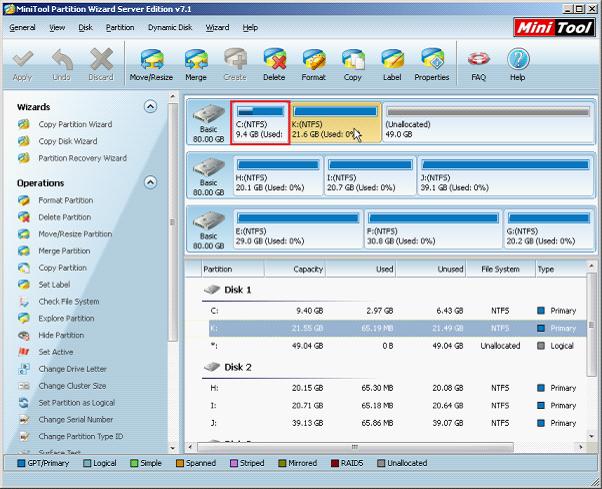Select the J:(NTFS) partition block
Screen dimensions: 602x489
[x=505, y=176]
